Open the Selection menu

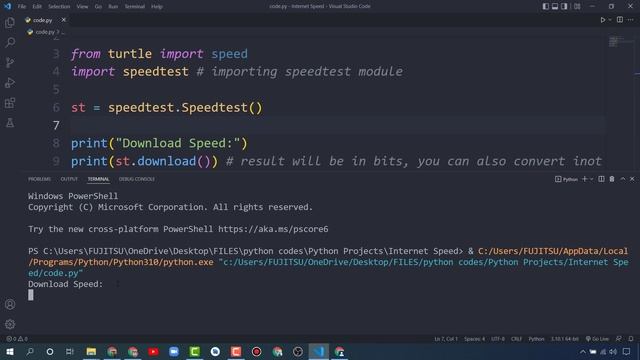click(59, 7)
